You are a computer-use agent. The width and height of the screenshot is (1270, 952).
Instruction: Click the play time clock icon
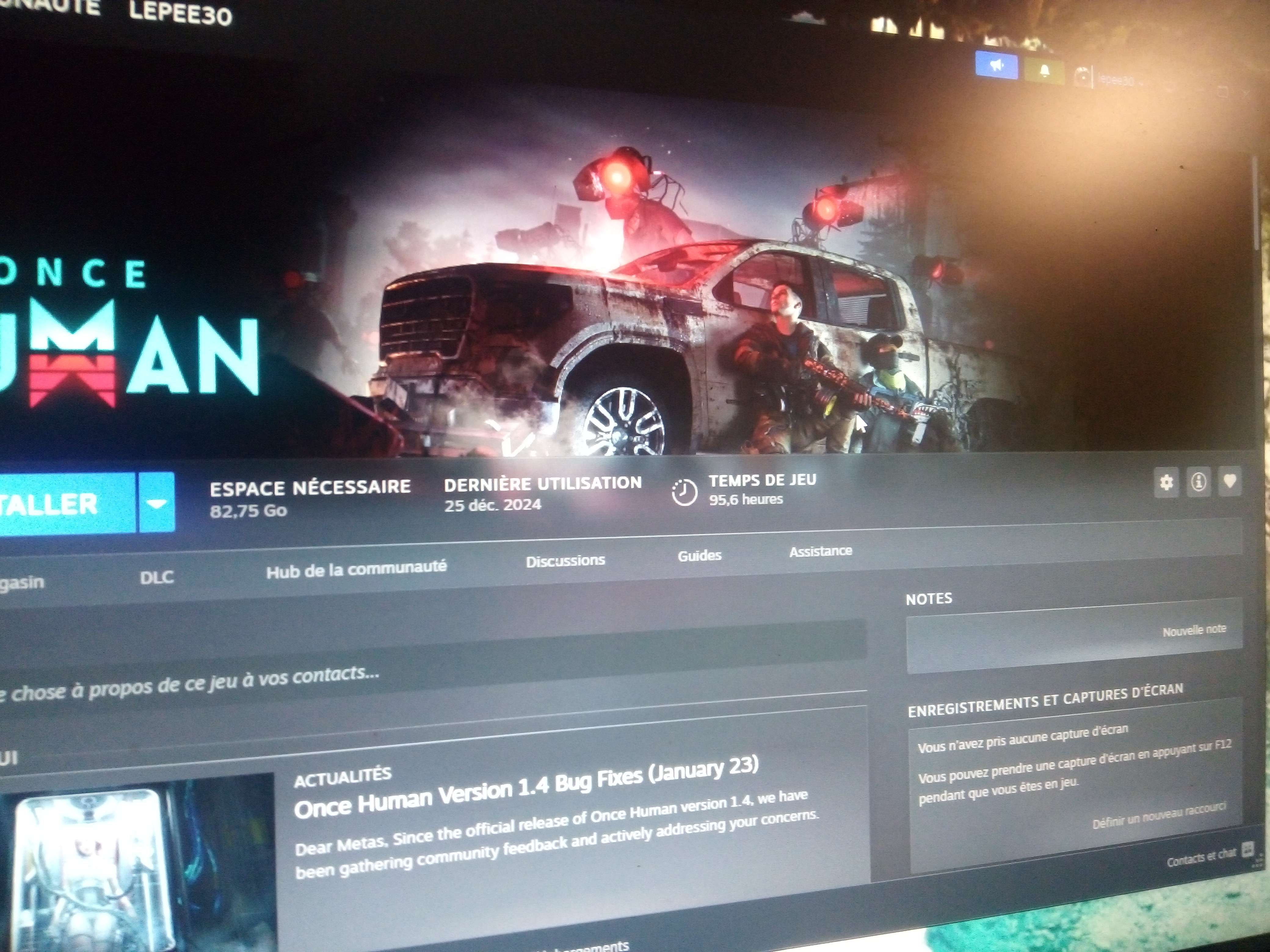(x=684, y=492)
